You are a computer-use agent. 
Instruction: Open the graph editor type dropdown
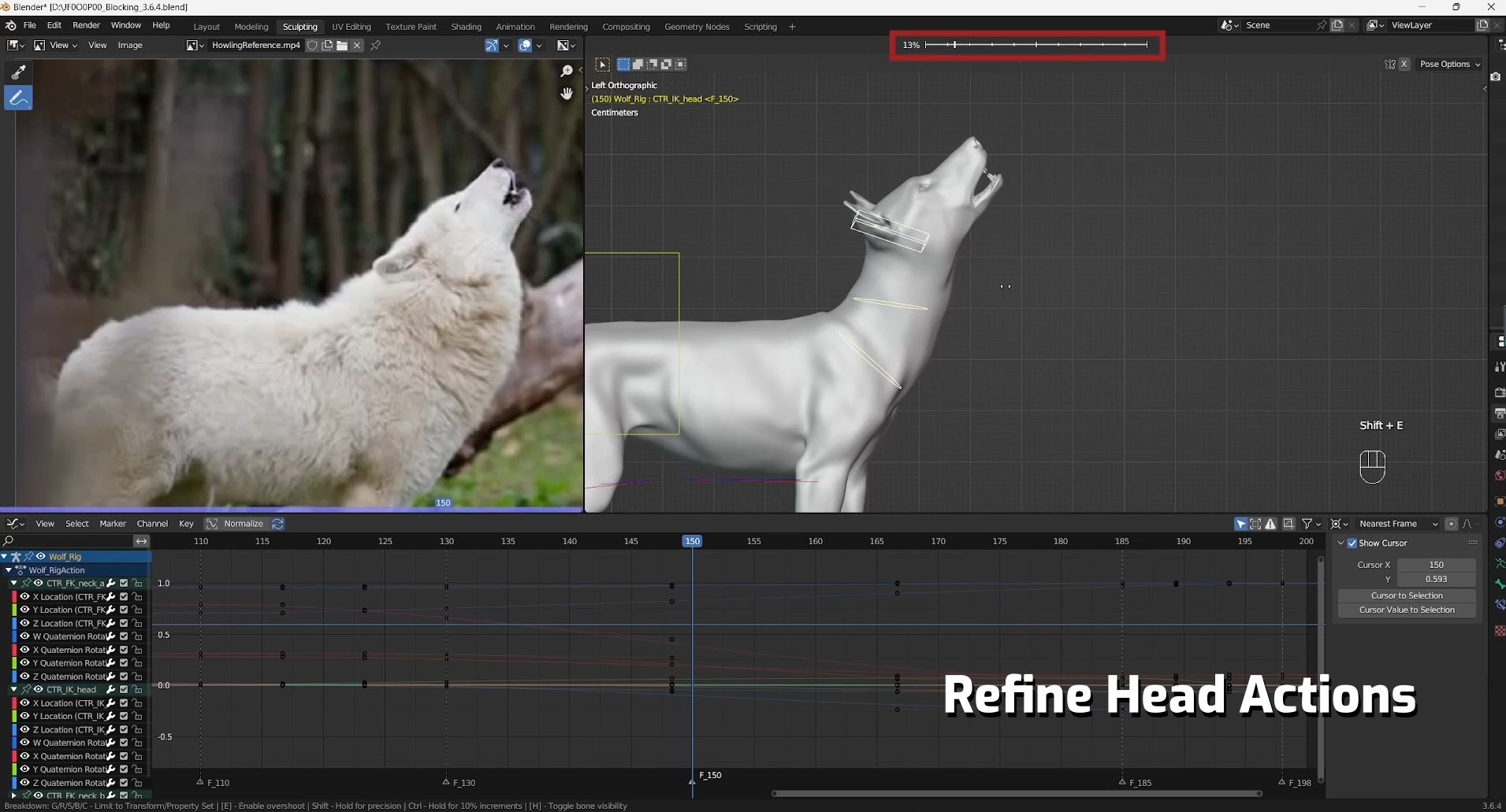[x=16, y=524]
